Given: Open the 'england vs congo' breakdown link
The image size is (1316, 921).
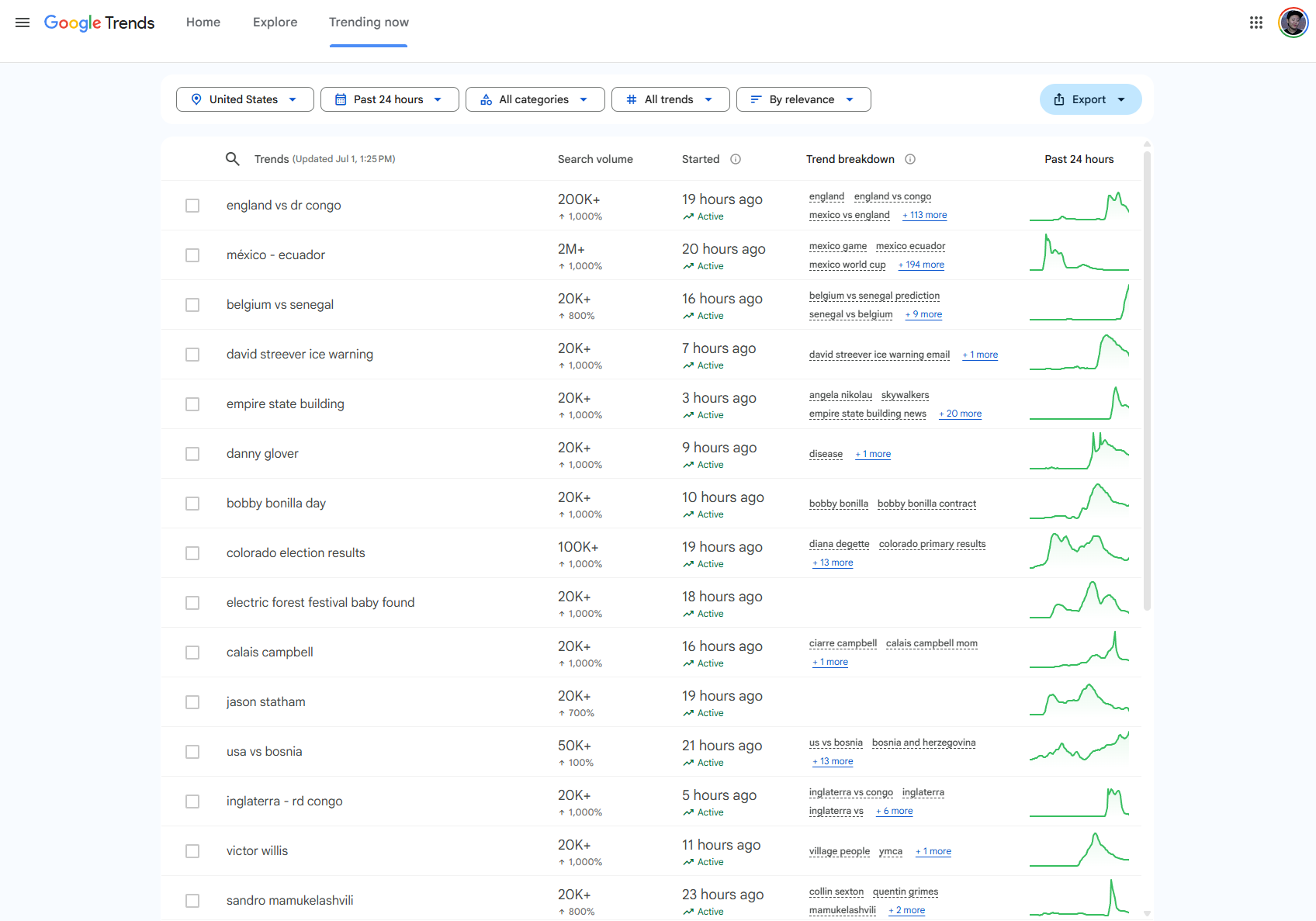Looking at the screenshot, I should (x=892, y=196).
